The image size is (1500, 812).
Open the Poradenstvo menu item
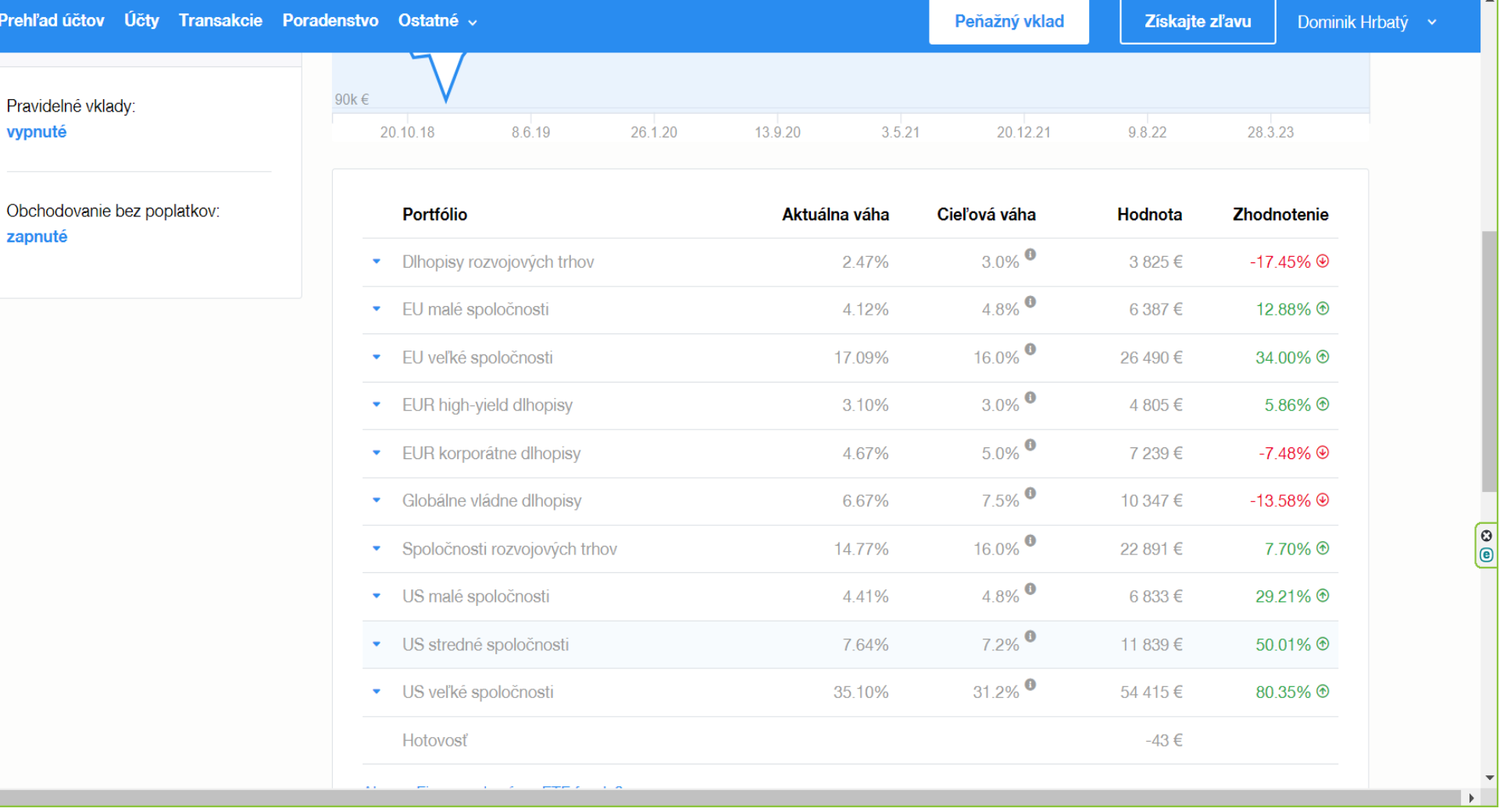[x=330, y=21]
